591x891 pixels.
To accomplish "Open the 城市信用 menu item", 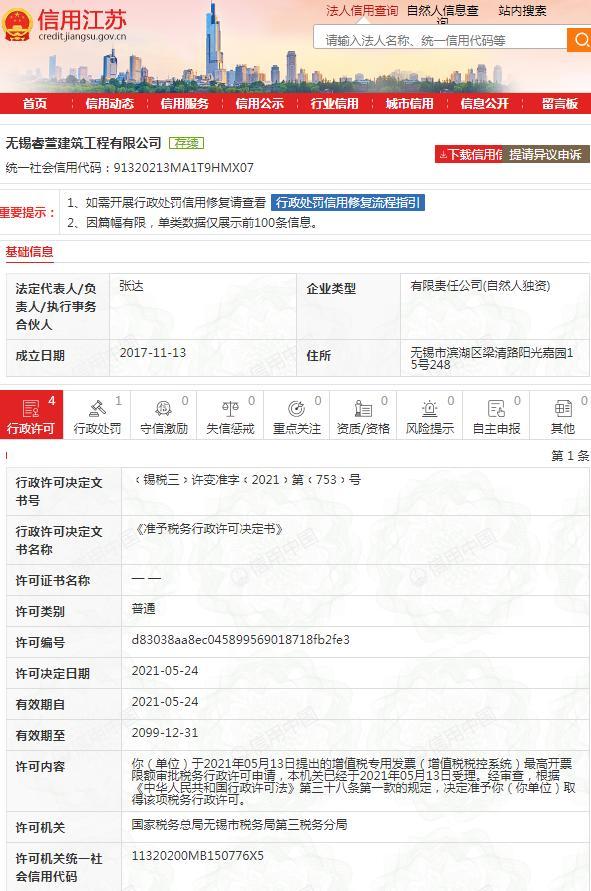I will coord(410,103).
